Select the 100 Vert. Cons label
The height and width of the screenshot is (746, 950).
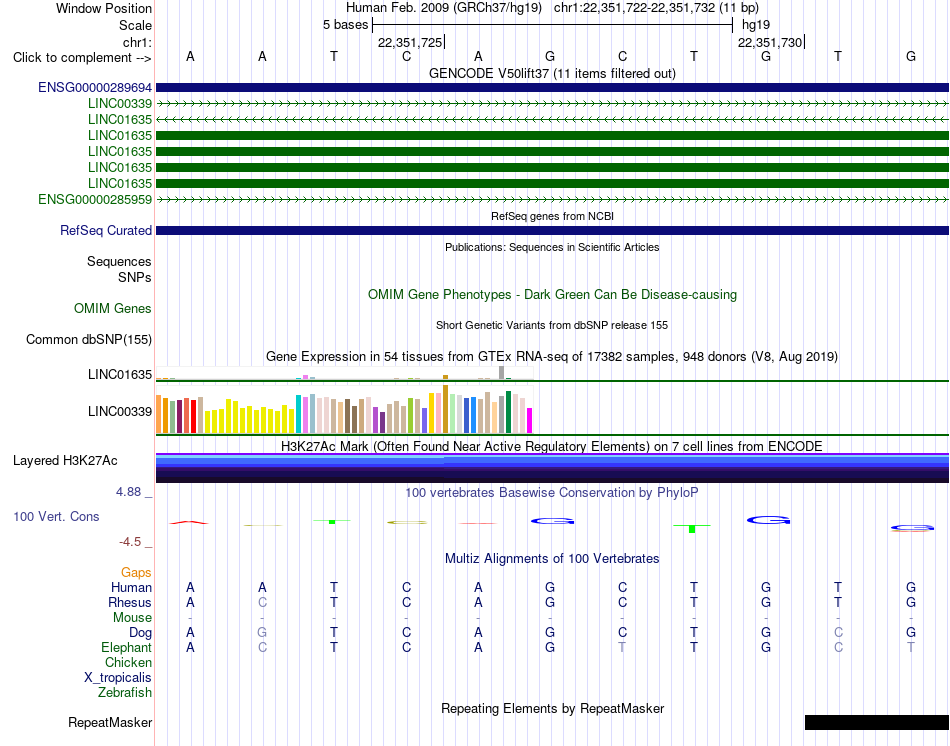pyautogui.click(x=56, y=516)
